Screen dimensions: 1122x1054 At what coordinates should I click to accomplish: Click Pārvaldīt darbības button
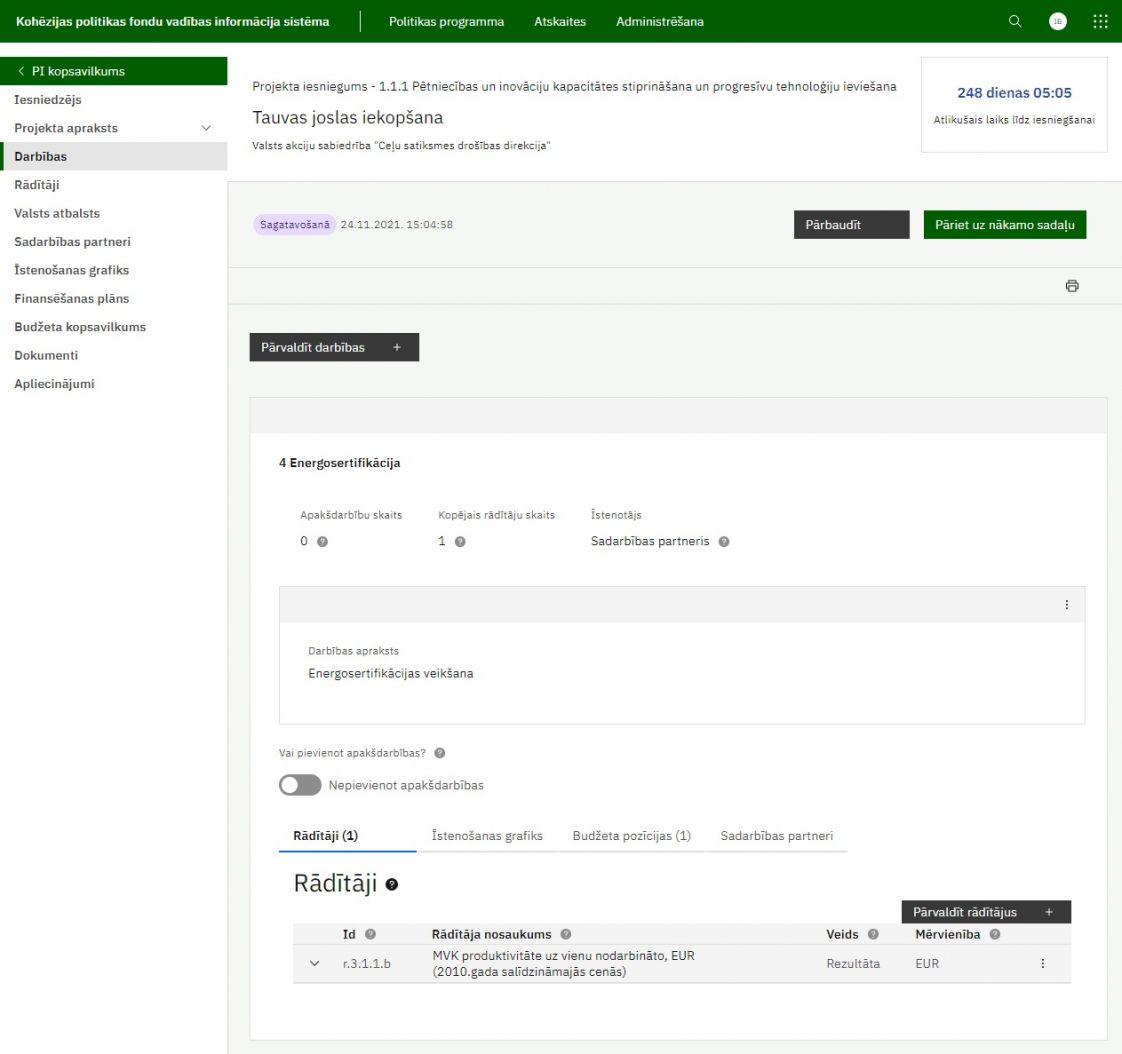[334, 347]
